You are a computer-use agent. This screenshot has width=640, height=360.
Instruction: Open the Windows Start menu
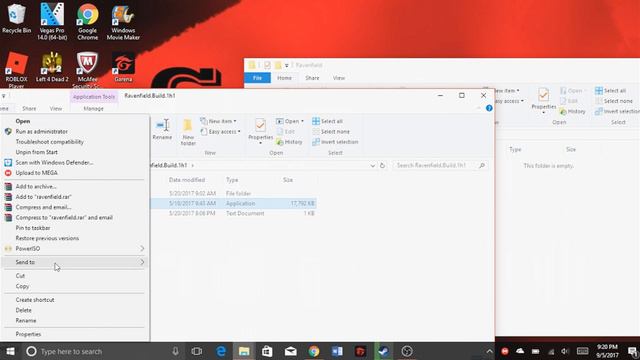(10, 351)
